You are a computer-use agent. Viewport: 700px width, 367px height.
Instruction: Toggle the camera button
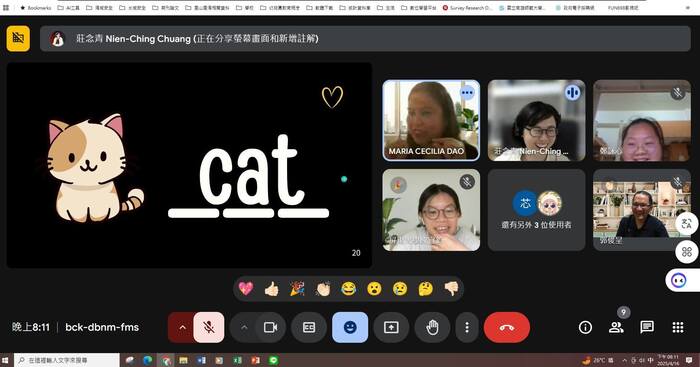coord(270,327)
